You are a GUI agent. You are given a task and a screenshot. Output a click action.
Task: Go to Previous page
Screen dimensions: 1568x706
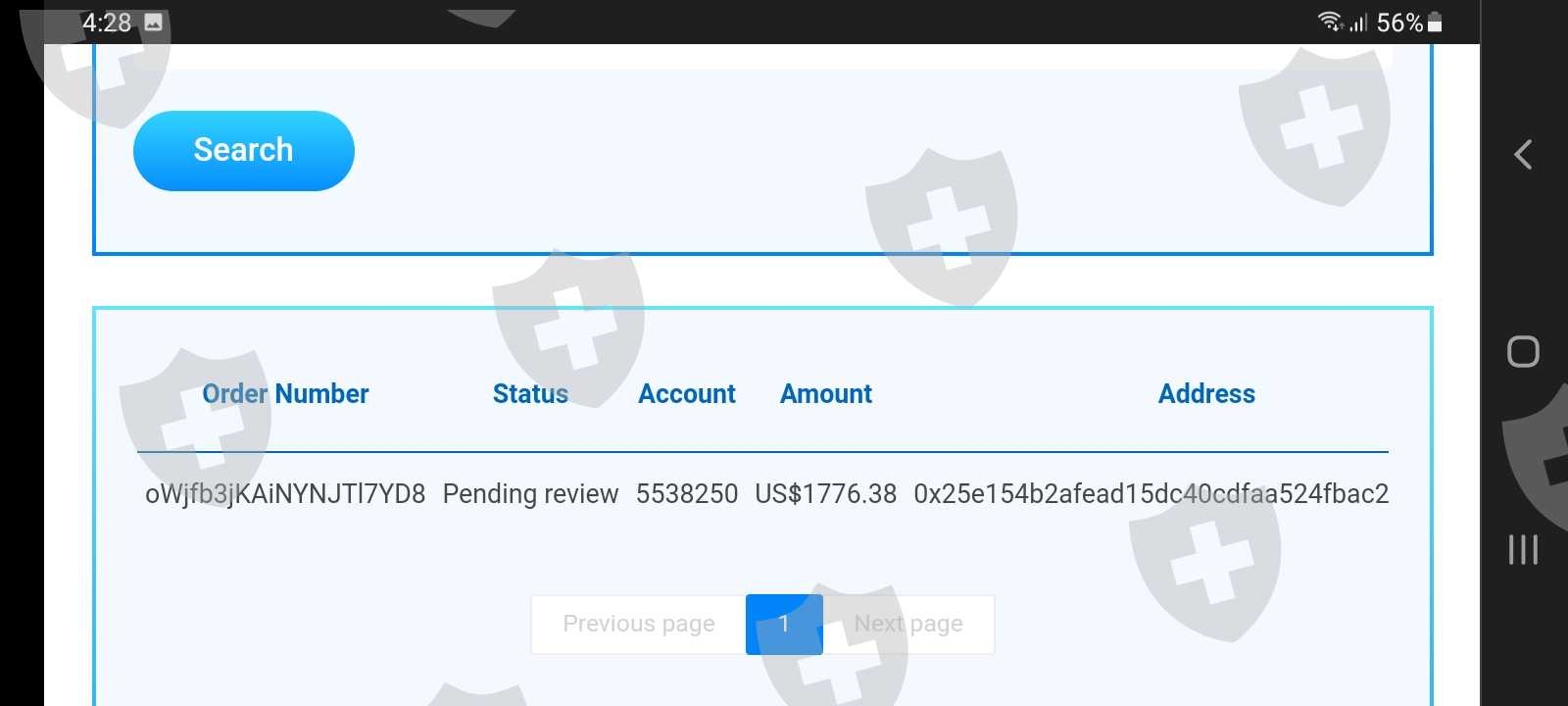point(639,624)
